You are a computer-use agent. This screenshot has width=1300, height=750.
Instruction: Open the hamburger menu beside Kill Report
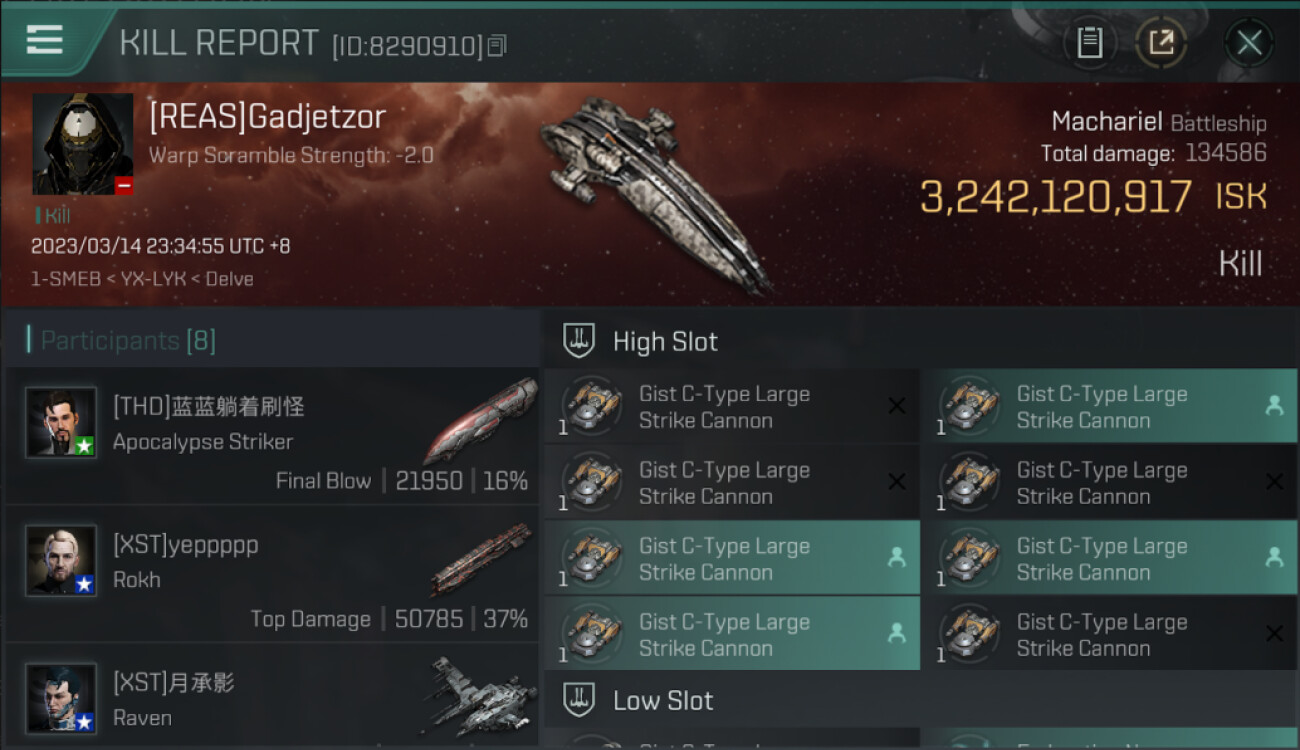44,41
